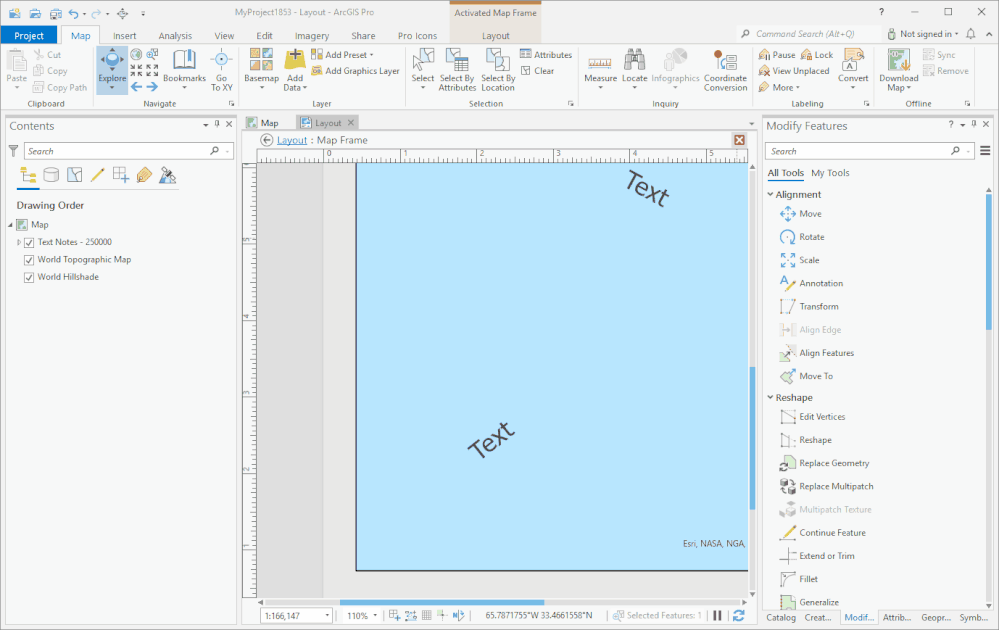Collapse the Alignment tools section
The image size is (999, 630).
click(770, 194)
